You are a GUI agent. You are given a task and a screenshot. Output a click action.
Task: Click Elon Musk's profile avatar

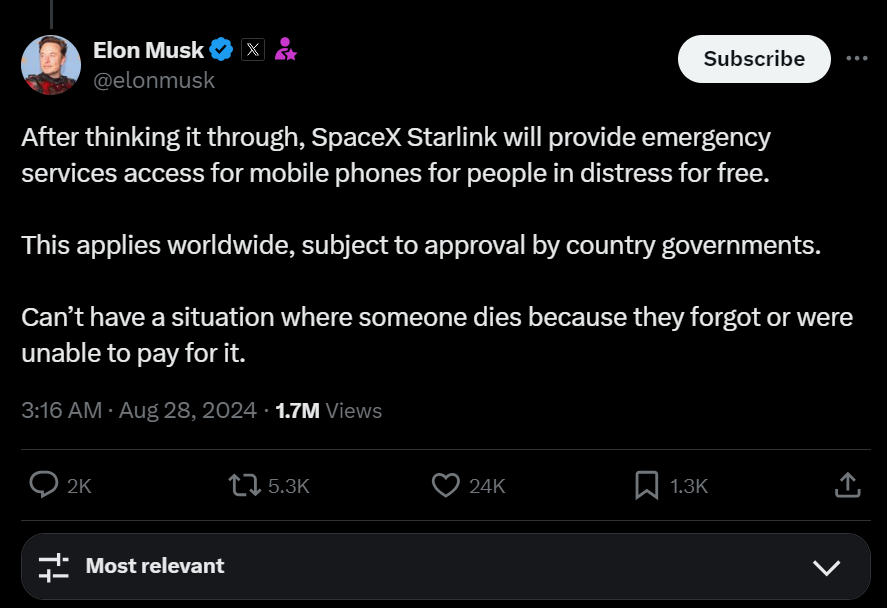(x=51, y=64)
